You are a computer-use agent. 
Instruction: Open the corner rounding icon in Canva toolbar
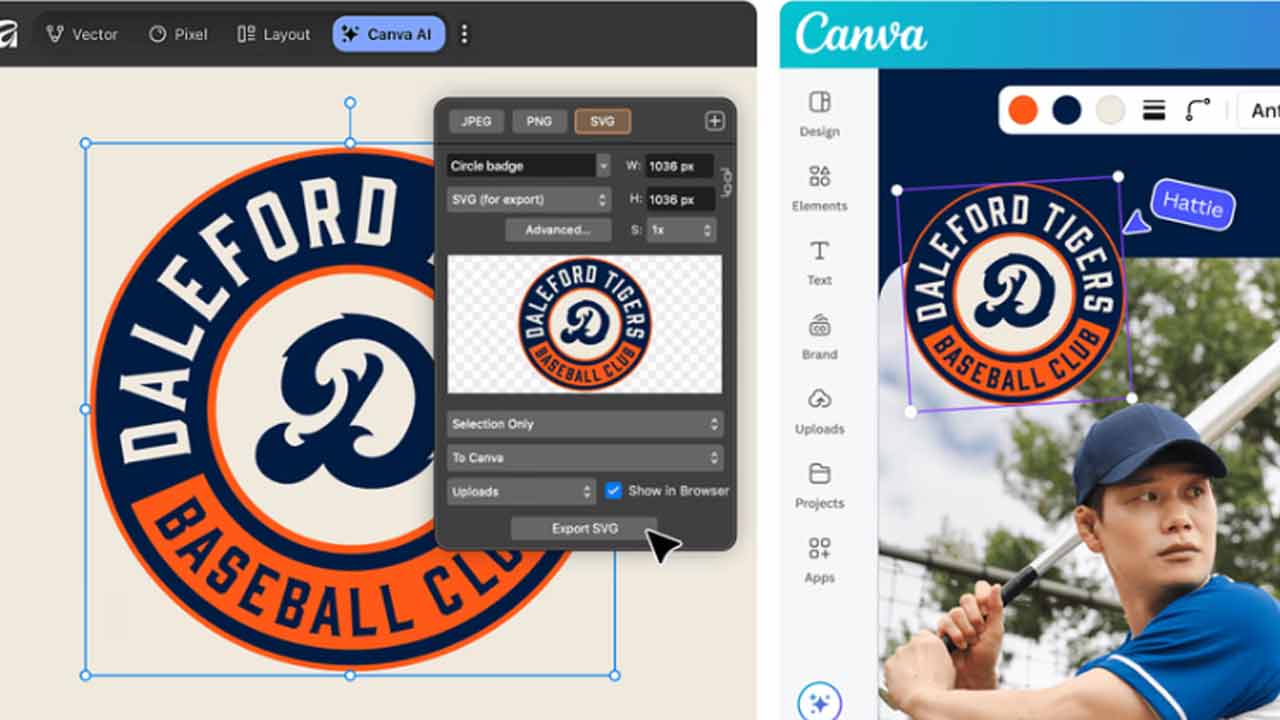[1198, 110]
